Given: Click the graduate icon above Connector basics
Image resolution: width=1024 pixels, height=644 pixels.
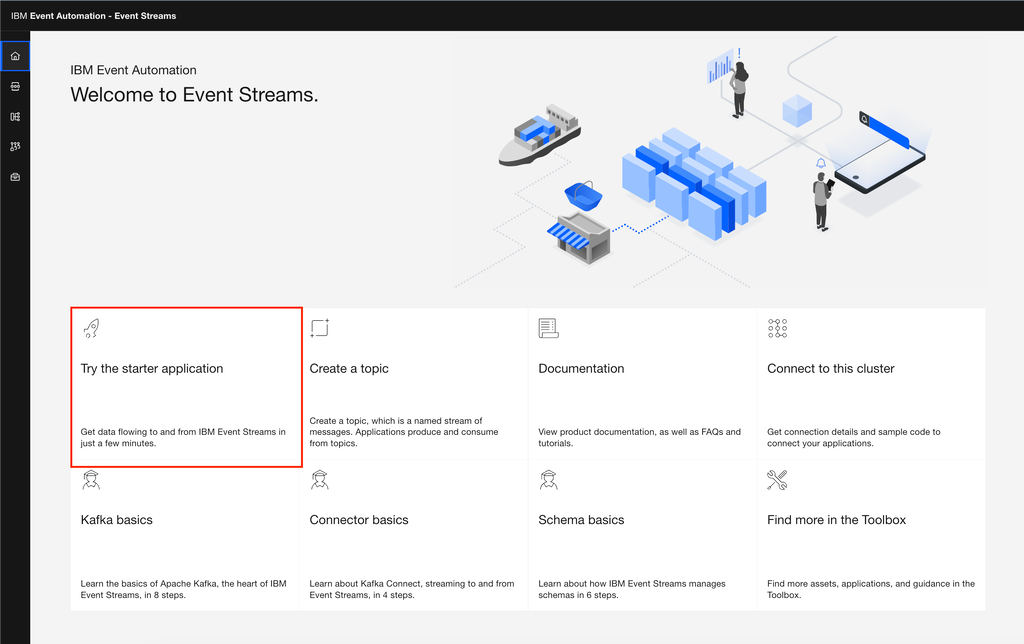Looking at the screenshot, I should pyautogui.click(x=320, y=479).
